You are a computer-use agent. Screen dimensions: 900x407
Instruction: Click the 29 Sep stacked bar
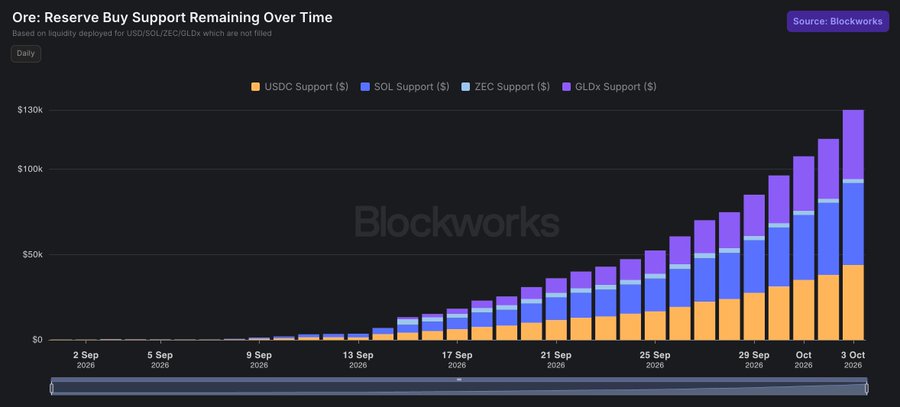point(754,268)
